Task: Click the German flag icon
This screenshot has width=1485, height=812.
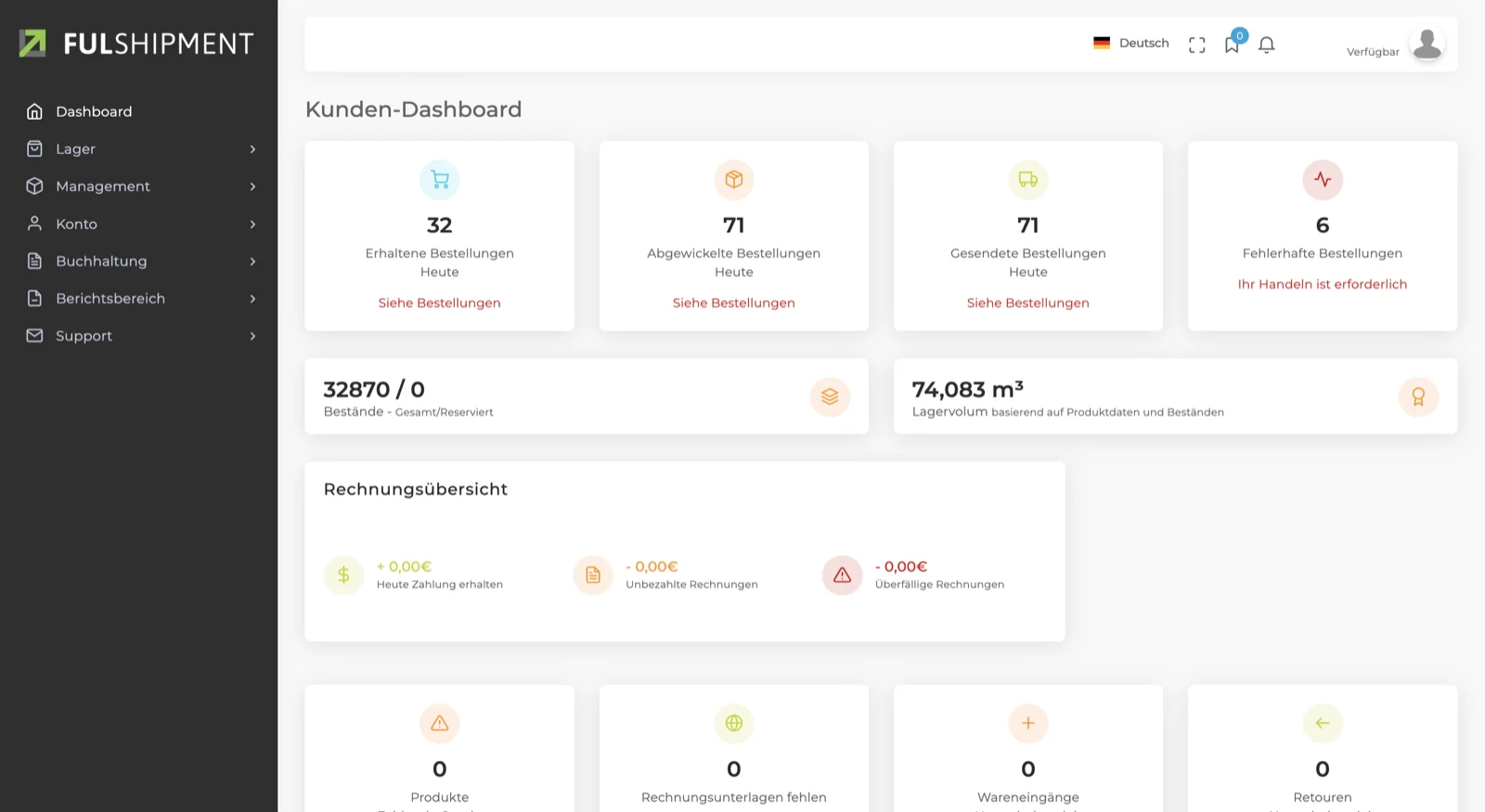Action: [1102, 43]
